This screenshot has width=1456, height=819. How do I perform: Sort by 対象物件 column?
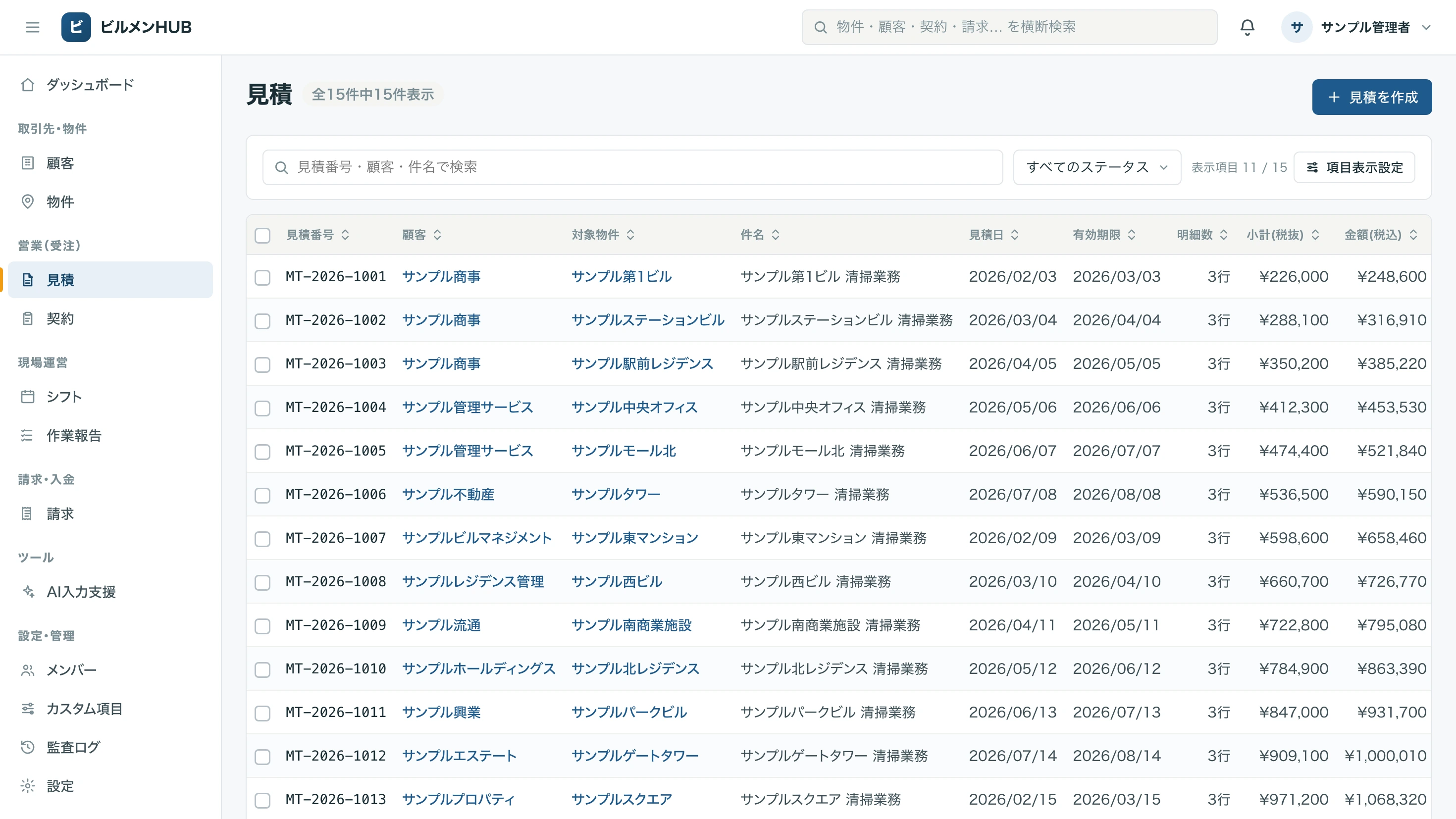coord(603,235)
